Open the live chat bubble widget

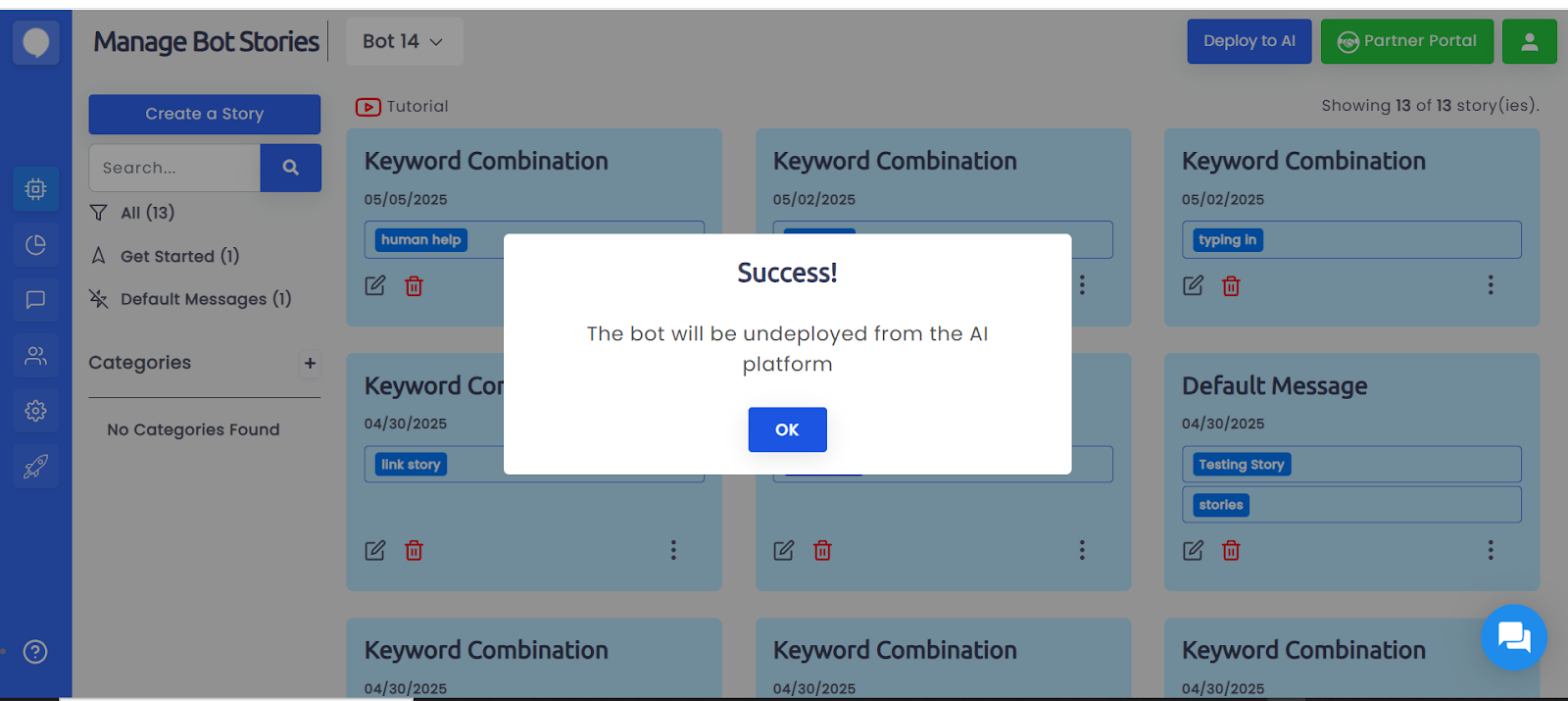(x=1514, y=637)
